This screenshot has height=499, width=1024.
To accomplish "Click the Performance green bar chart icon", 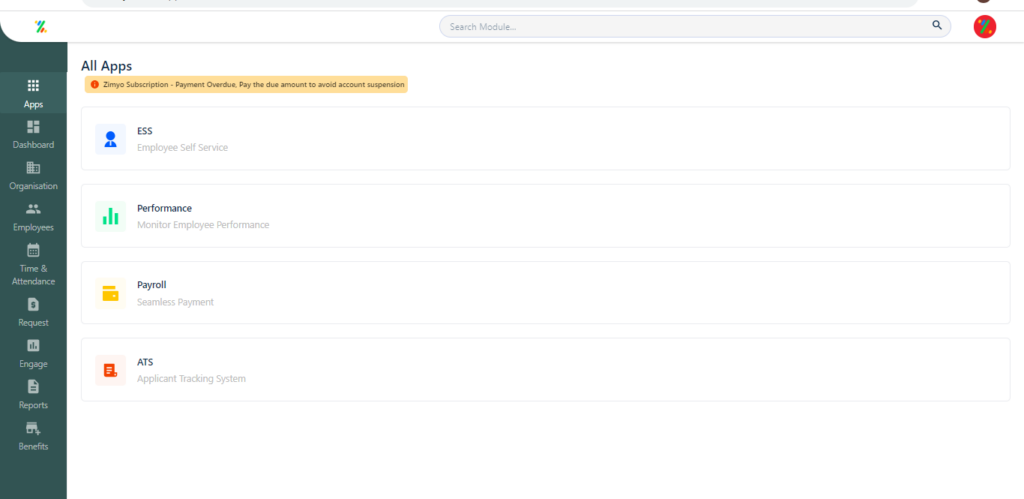I will tap(110, 216).
